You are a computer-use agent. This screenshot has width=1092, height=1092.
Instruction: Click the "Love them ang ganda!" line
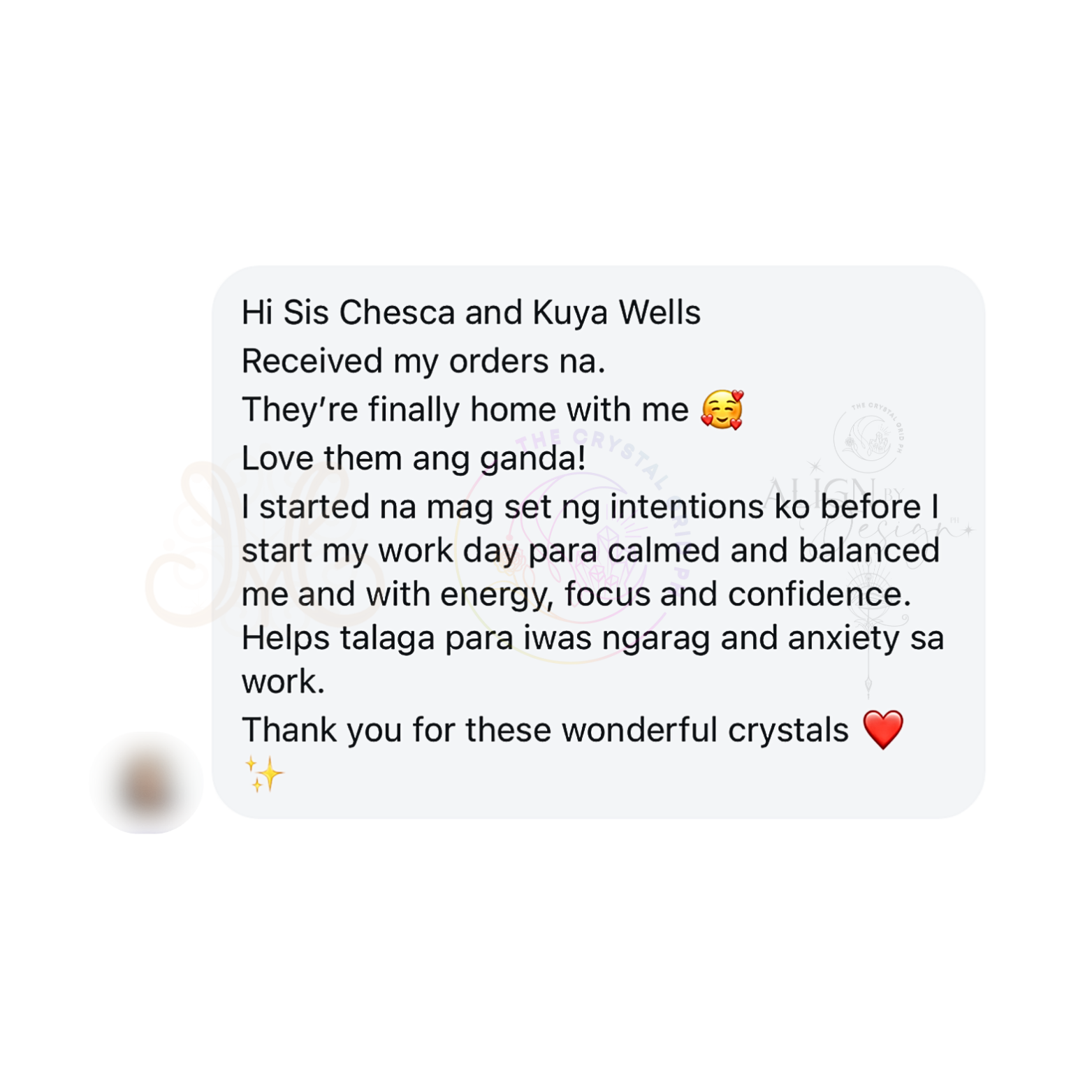click(414, 458)
